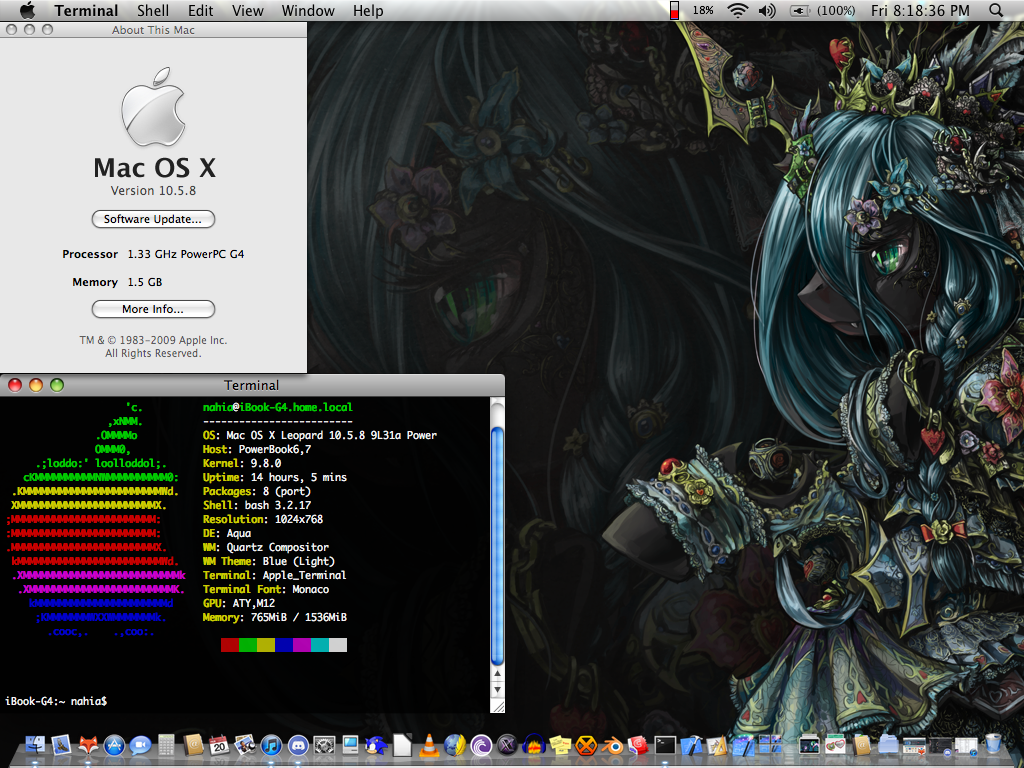Open Audacity headphones icon in Dock
The width and height of the screenshot is (1024, 768).
pos(534,745)
